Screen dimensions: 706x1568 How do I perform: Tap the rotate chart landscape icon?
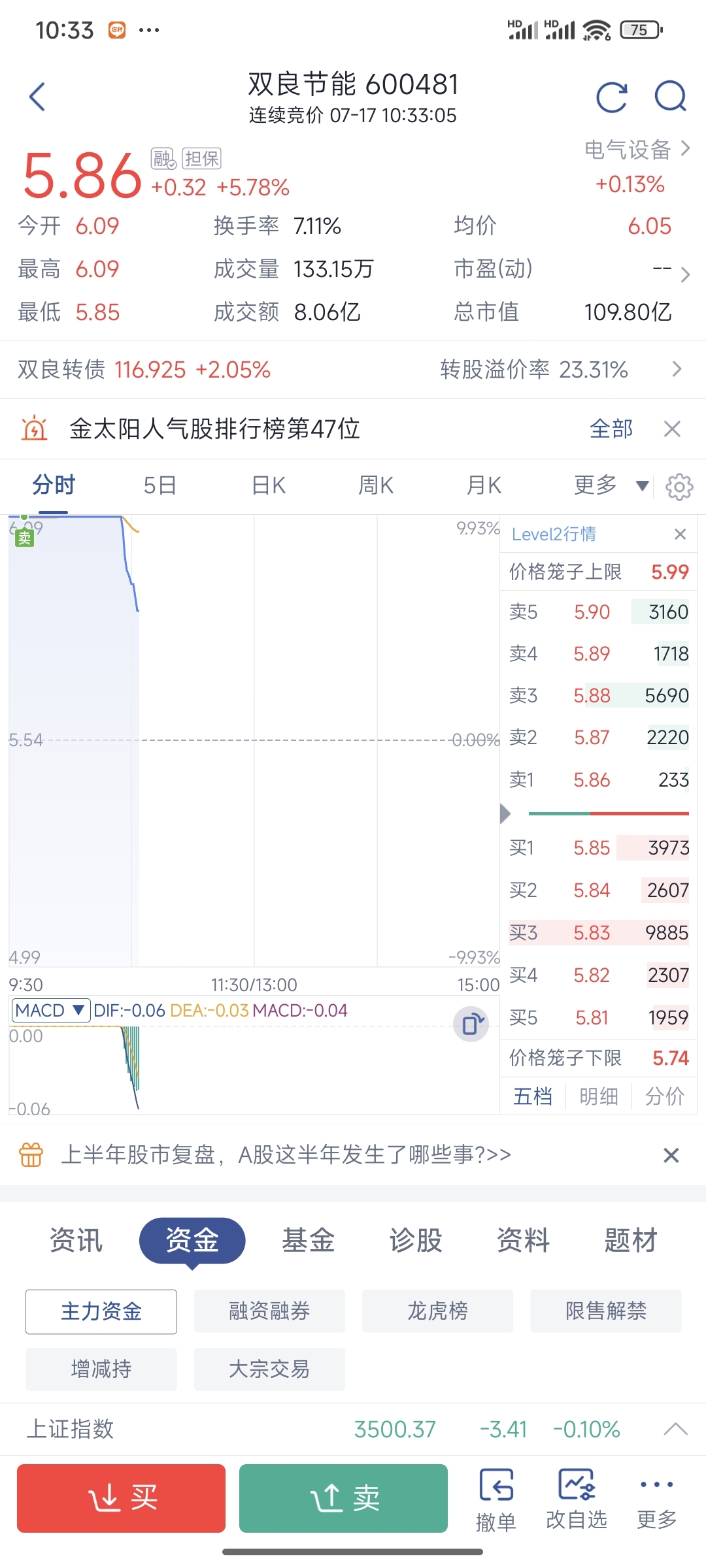point(471,1024)
